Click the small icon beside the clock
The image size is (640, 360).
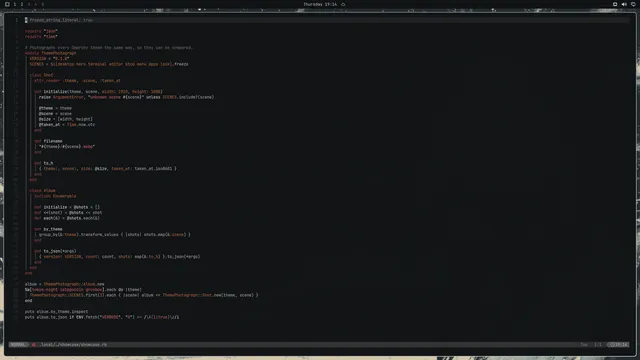343,4
